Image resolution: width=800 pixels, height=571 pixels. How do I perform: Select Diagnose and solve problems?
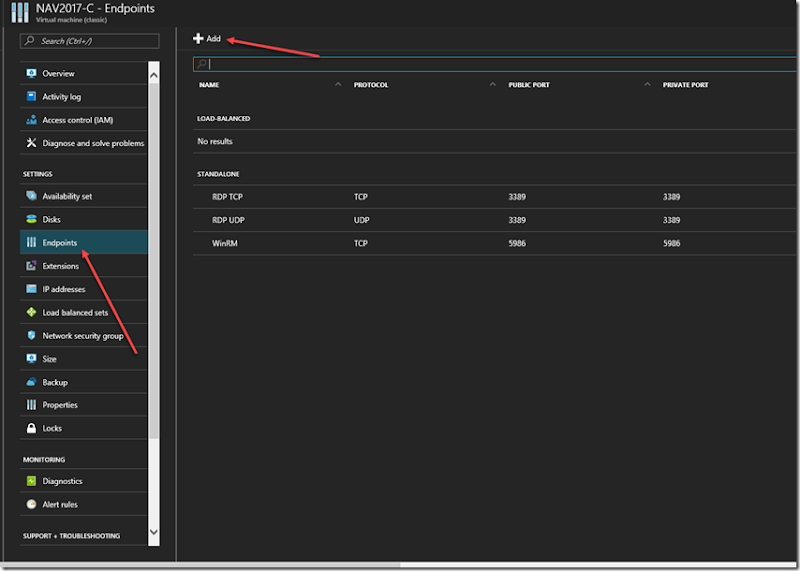click(84, 143)
